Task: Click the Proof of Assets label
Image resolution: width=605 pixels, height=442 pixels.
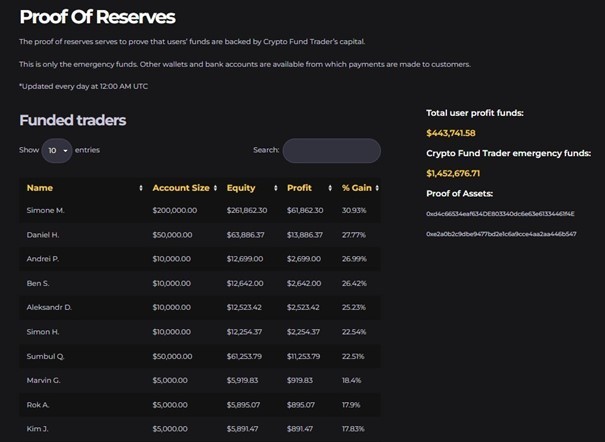Action: tap(460, 193)
